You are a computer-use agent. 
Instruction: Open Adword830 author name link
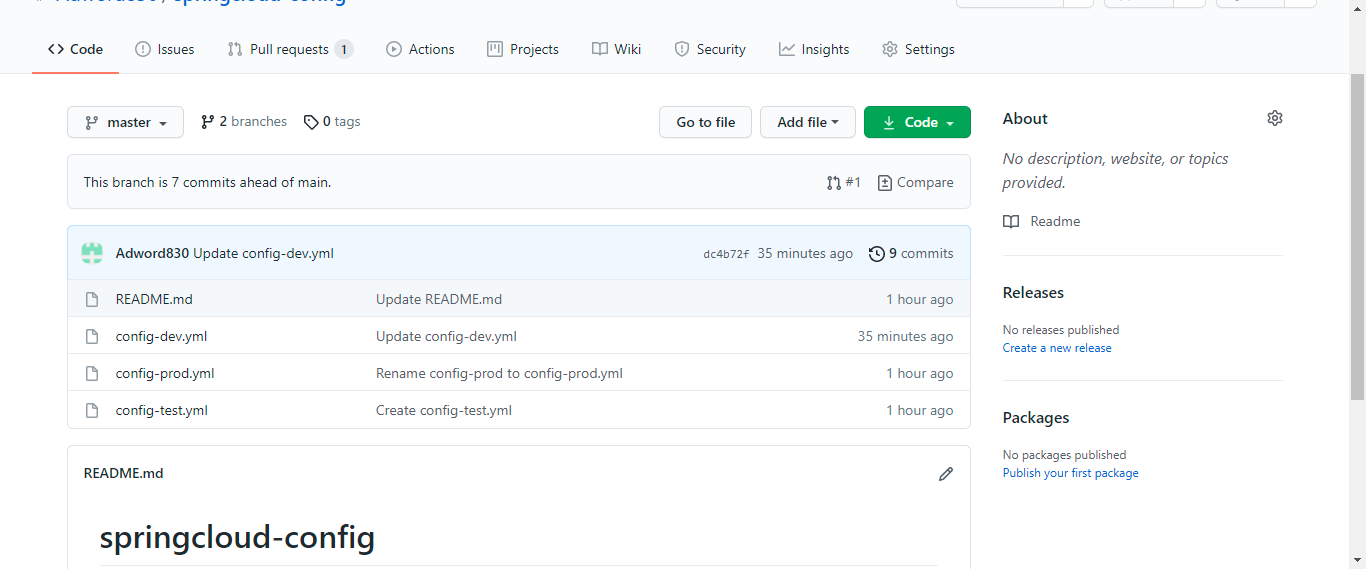[x=152, y=253]
